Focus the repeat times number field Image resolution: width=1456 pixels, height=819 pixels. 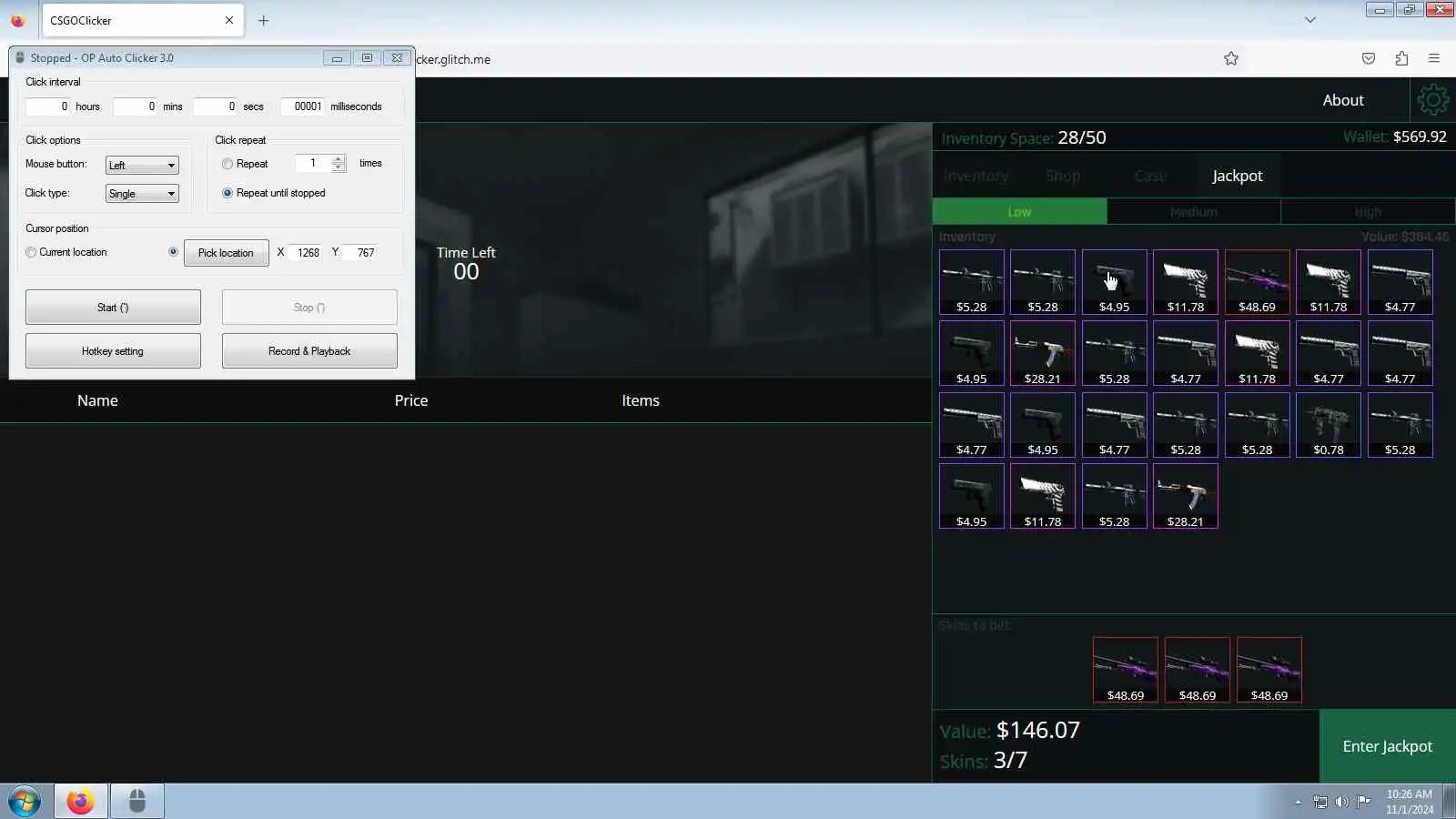pos(313,164)
